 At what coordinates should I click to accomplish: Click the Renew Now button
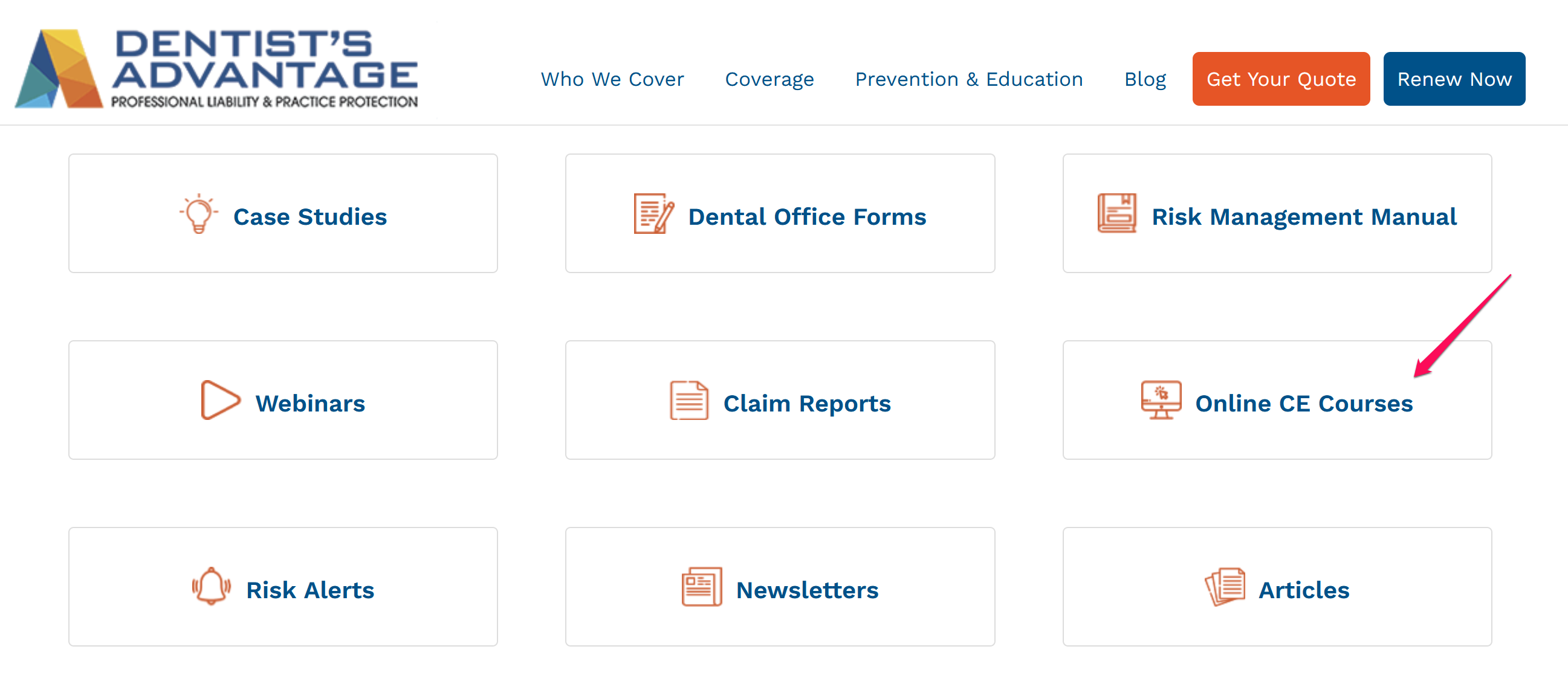tap(1454, 79)
